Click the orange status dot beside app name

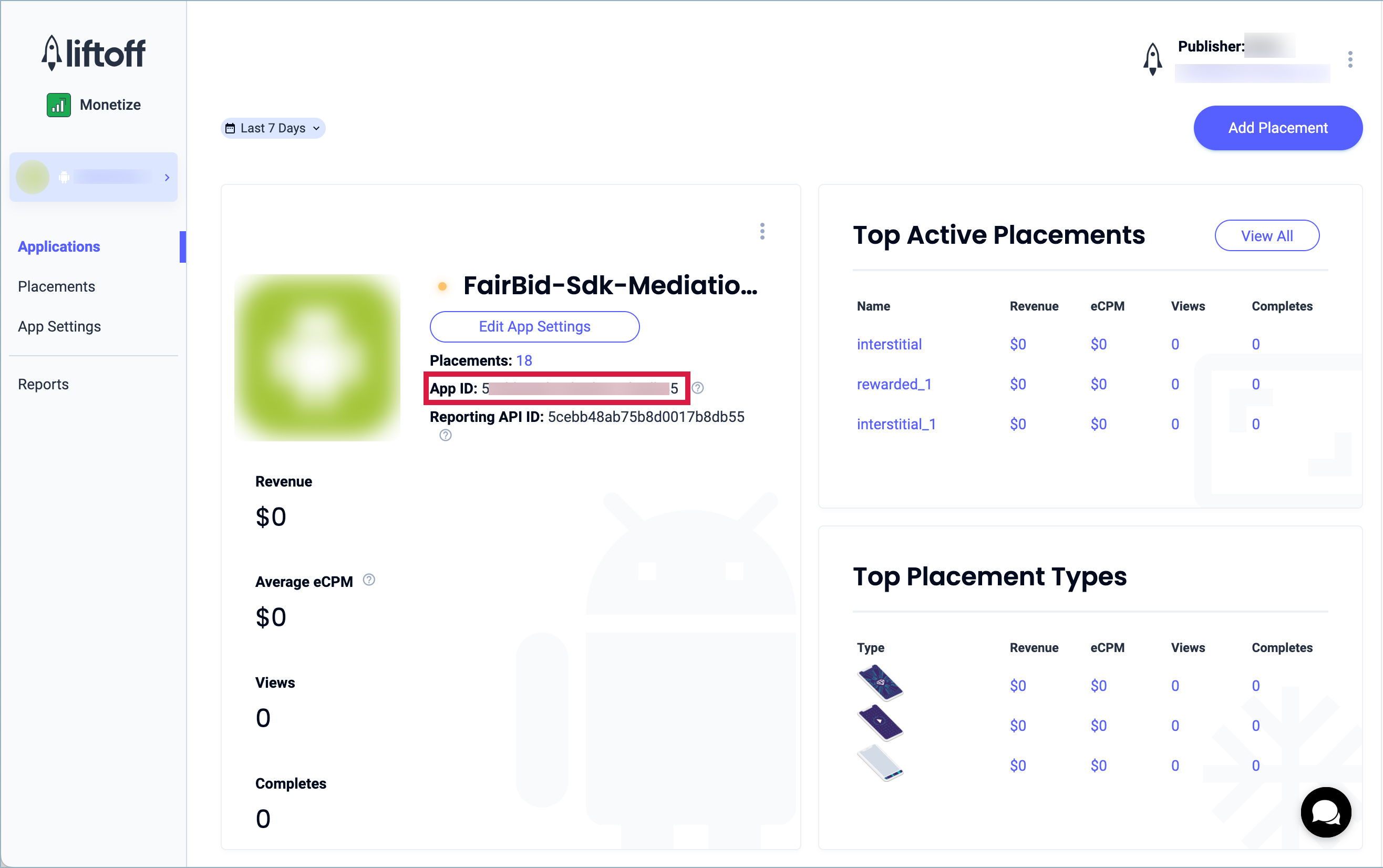(x=442, y=286)
